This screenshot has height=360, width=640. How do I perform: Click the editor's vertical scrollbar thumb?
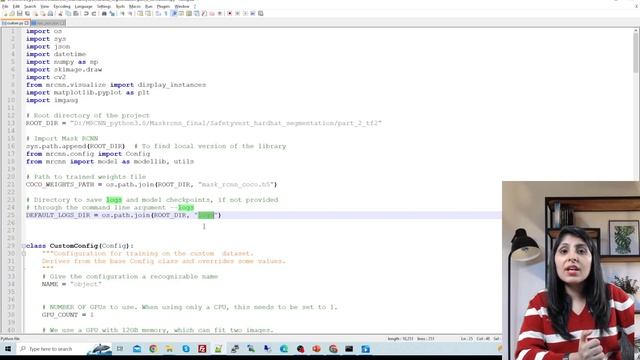click(636, 53)
